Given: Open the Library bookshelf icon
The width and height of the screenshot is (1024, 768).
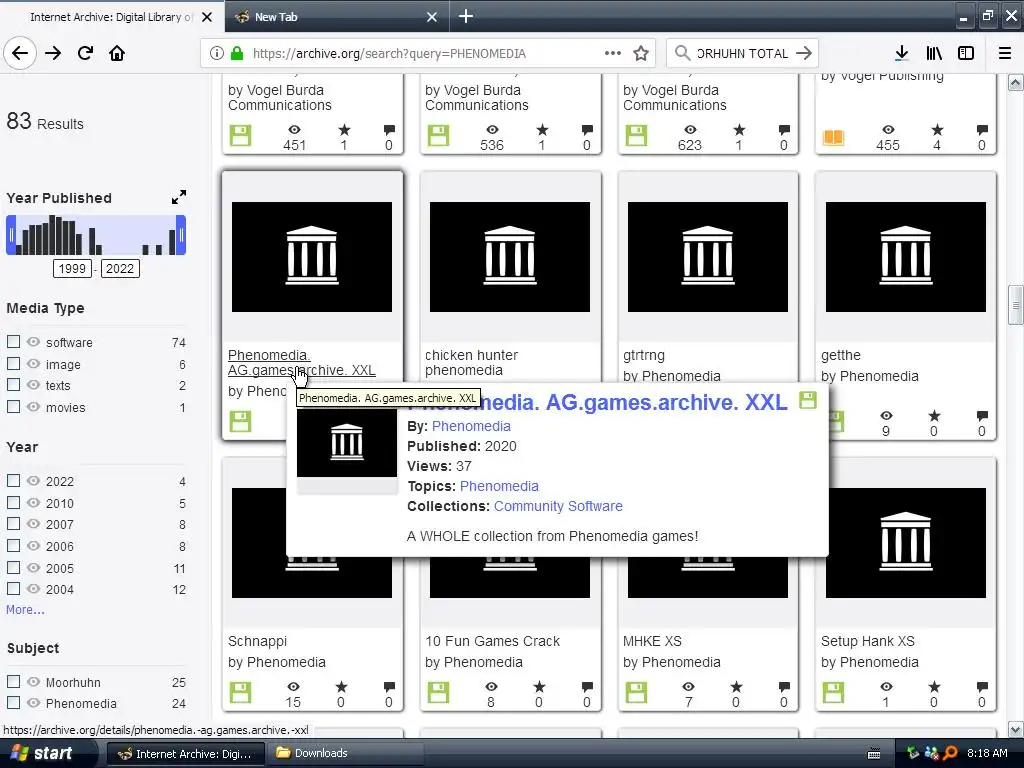Looking at the screenshot, I should (934, 53).
